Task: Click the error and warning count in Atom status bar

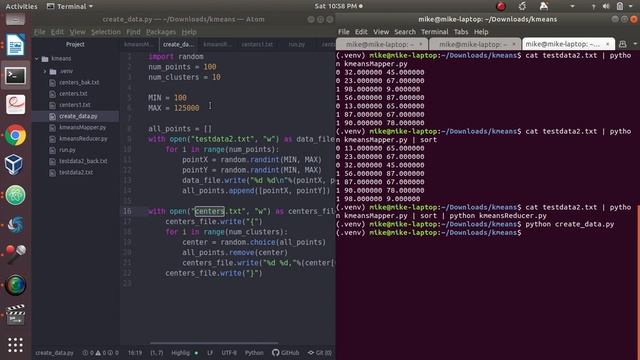Action: point(100,353)
